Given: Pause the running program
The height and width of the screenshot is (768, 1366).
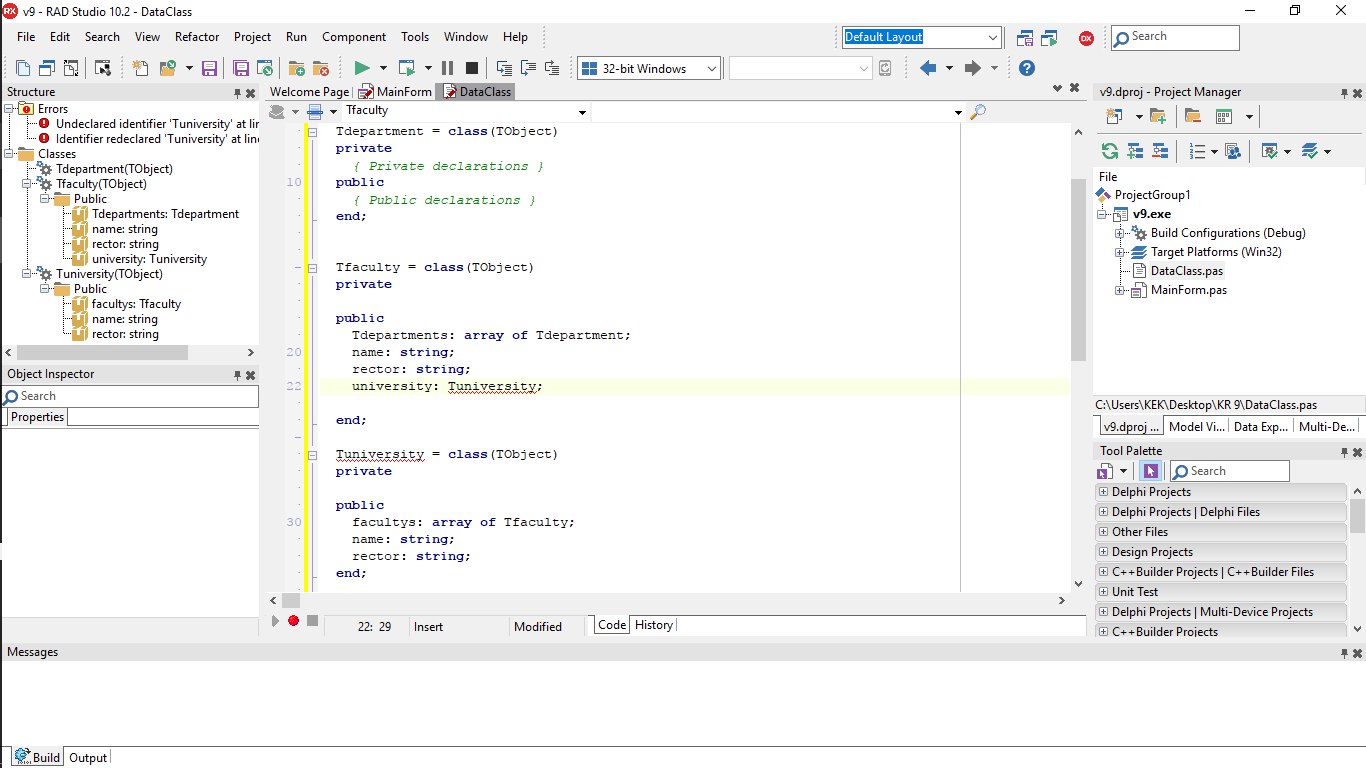Looking at the screenshot, I should coord(447,68).
